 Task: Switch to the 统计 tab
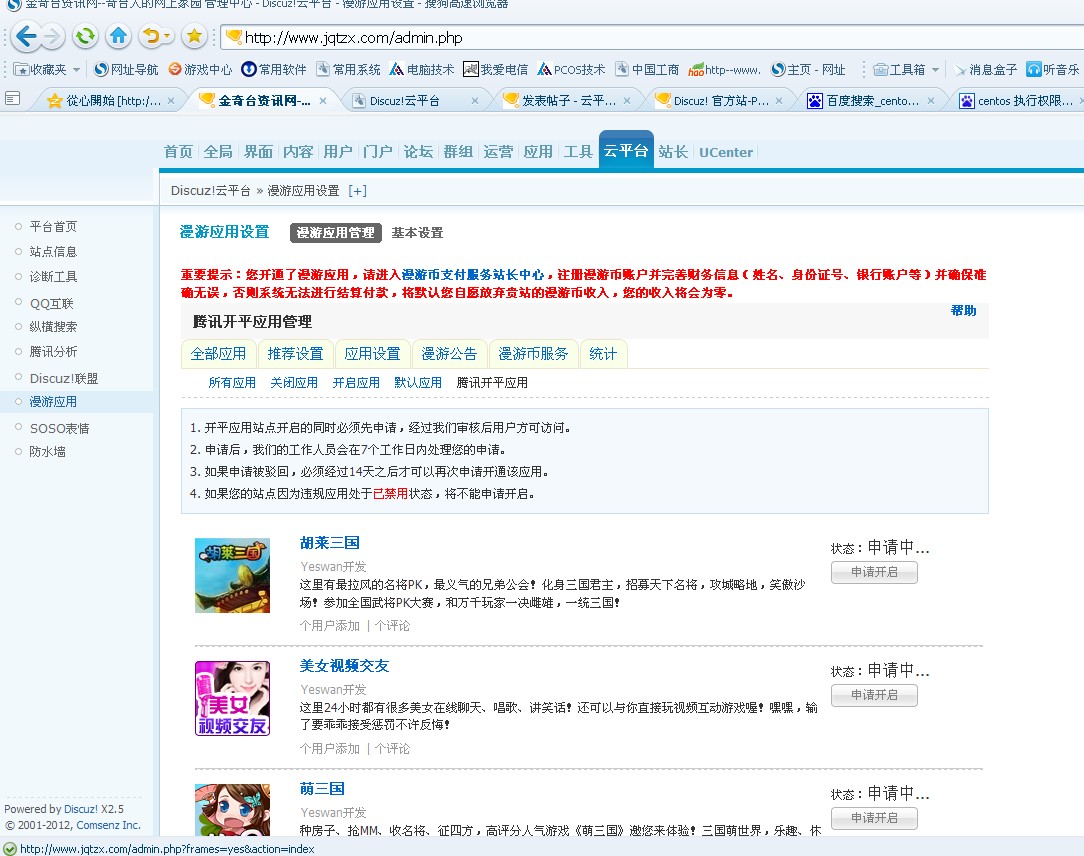(x=603, y=354)
